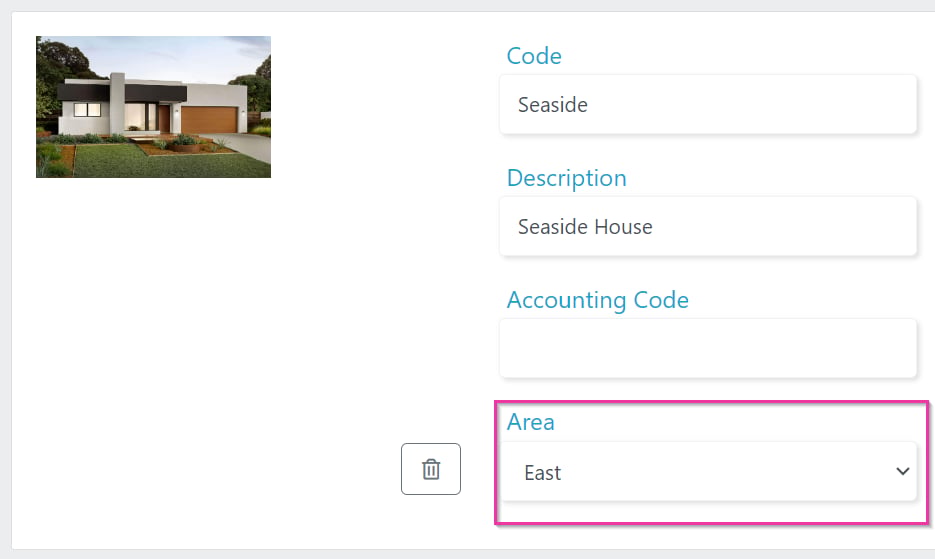Place cursor in the word Seaside in Code

pyautogui.click(x=553, y=104)
